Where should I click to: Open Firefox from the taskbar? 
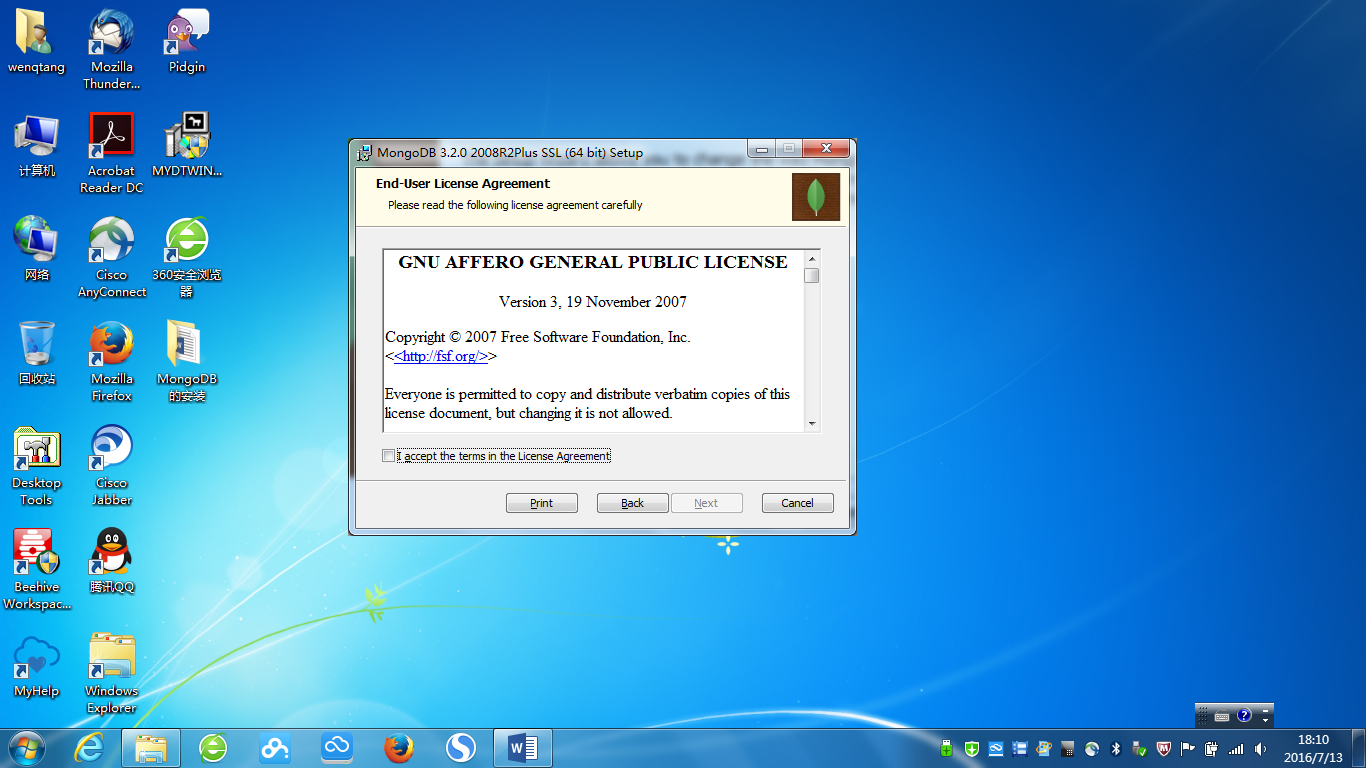coord(399,748)
